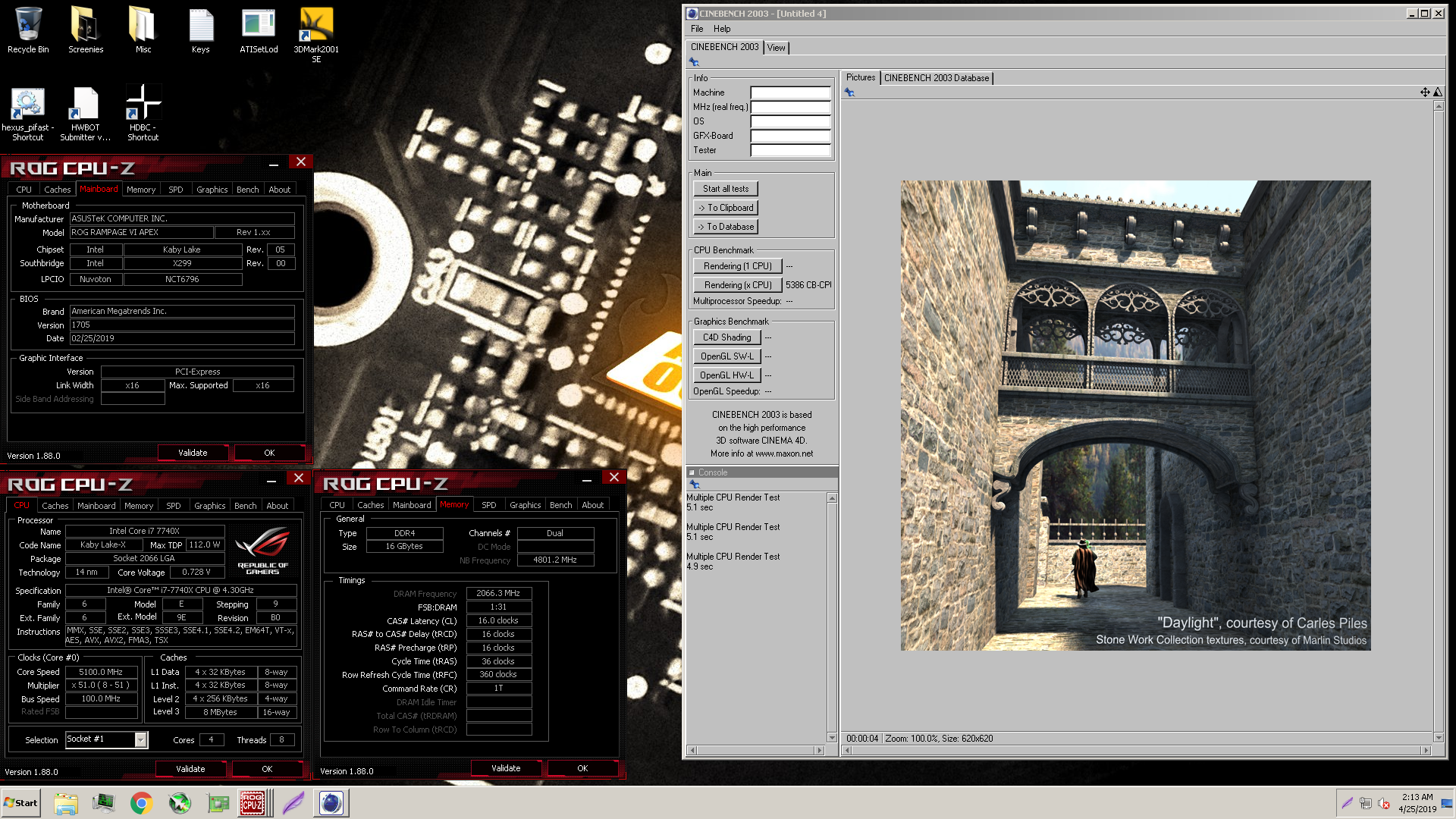
Task: Open the Keys file on desktop
Action: (x=200, y=30)
